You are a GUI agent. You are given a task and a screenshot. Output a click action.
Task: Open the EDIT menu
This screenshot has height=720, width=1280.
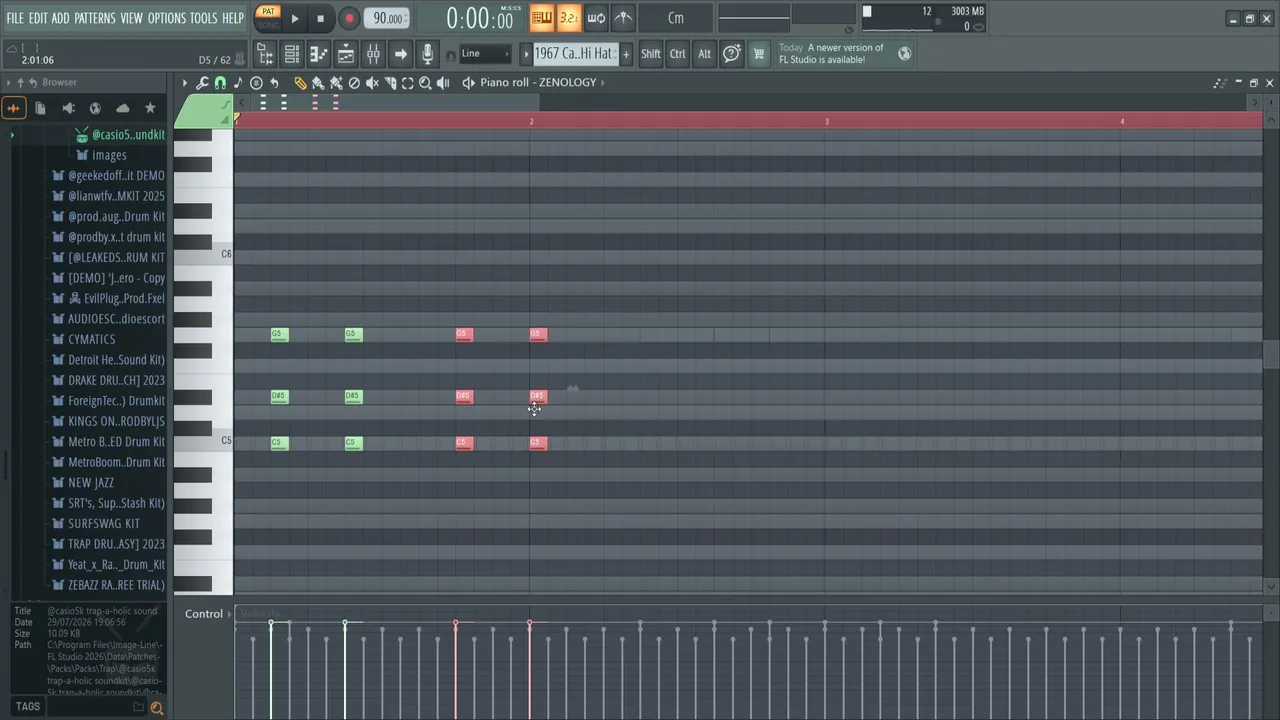(x=38, y=18)
